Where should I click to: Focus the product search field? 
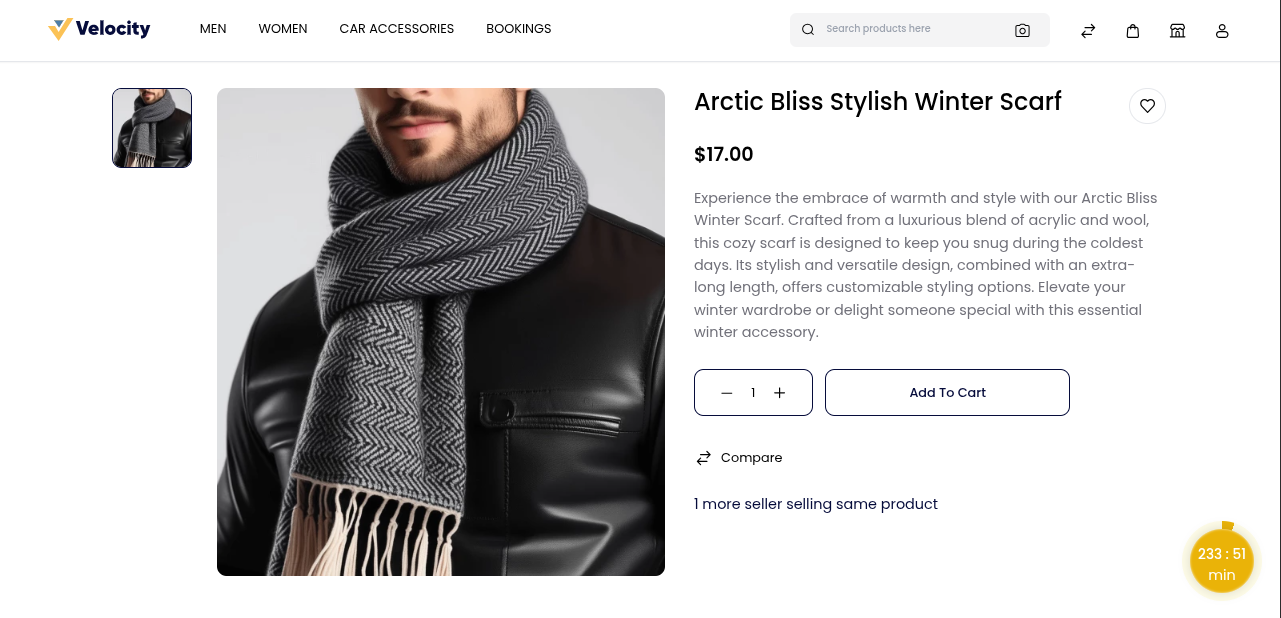click(910, 29)
